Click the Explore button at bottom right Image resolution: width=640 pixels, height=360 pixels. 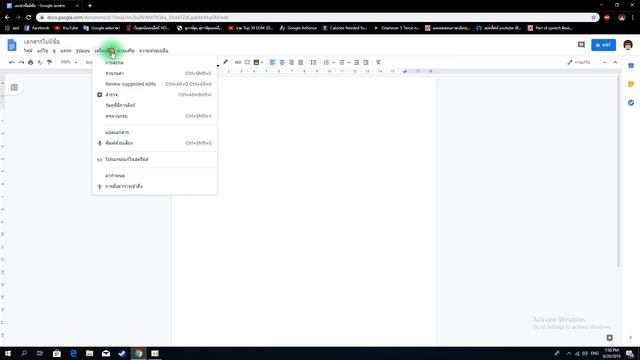(x=609, y=338)
